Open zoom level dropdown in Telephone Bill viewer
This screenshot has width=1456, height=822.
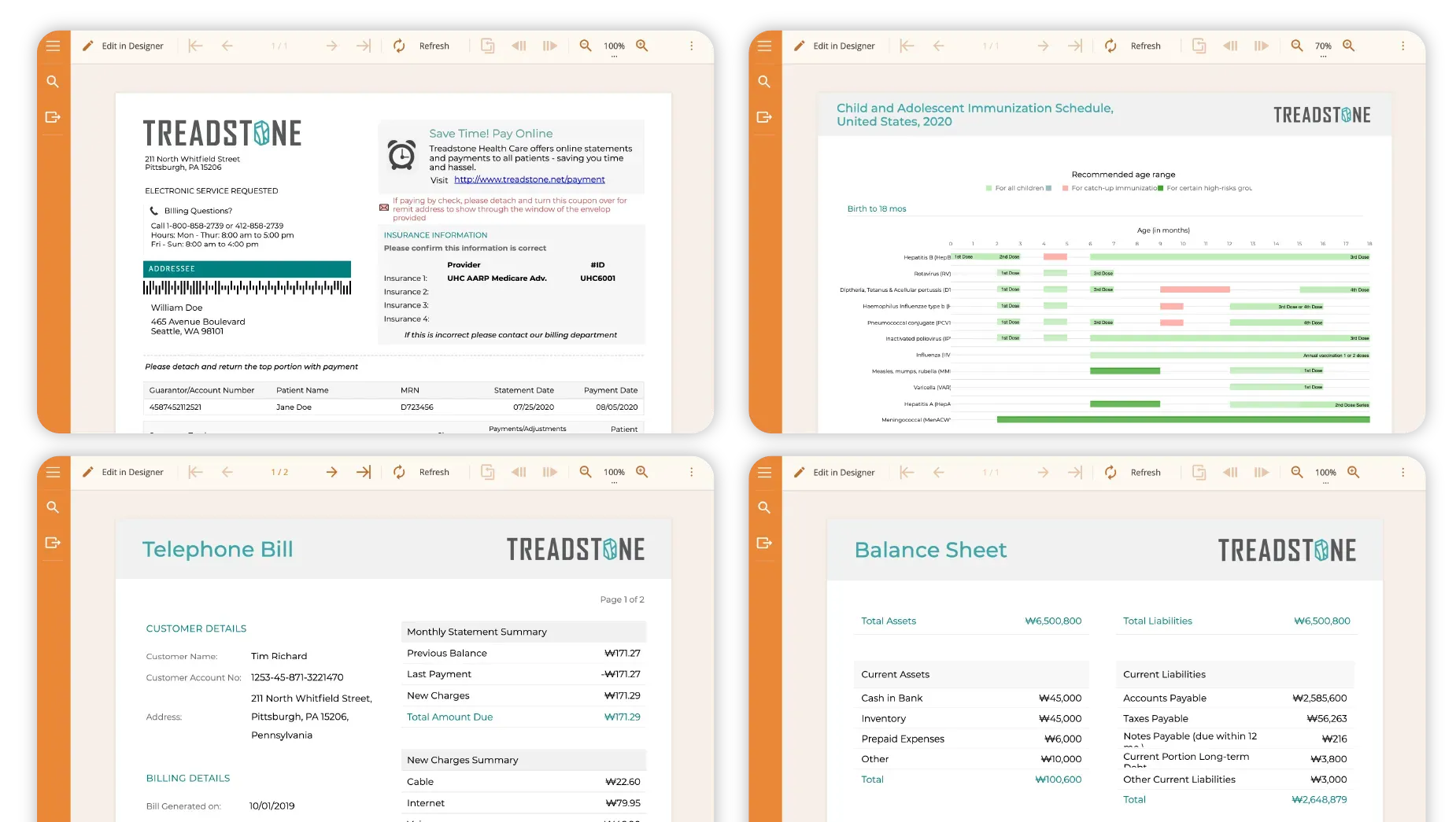614,474
